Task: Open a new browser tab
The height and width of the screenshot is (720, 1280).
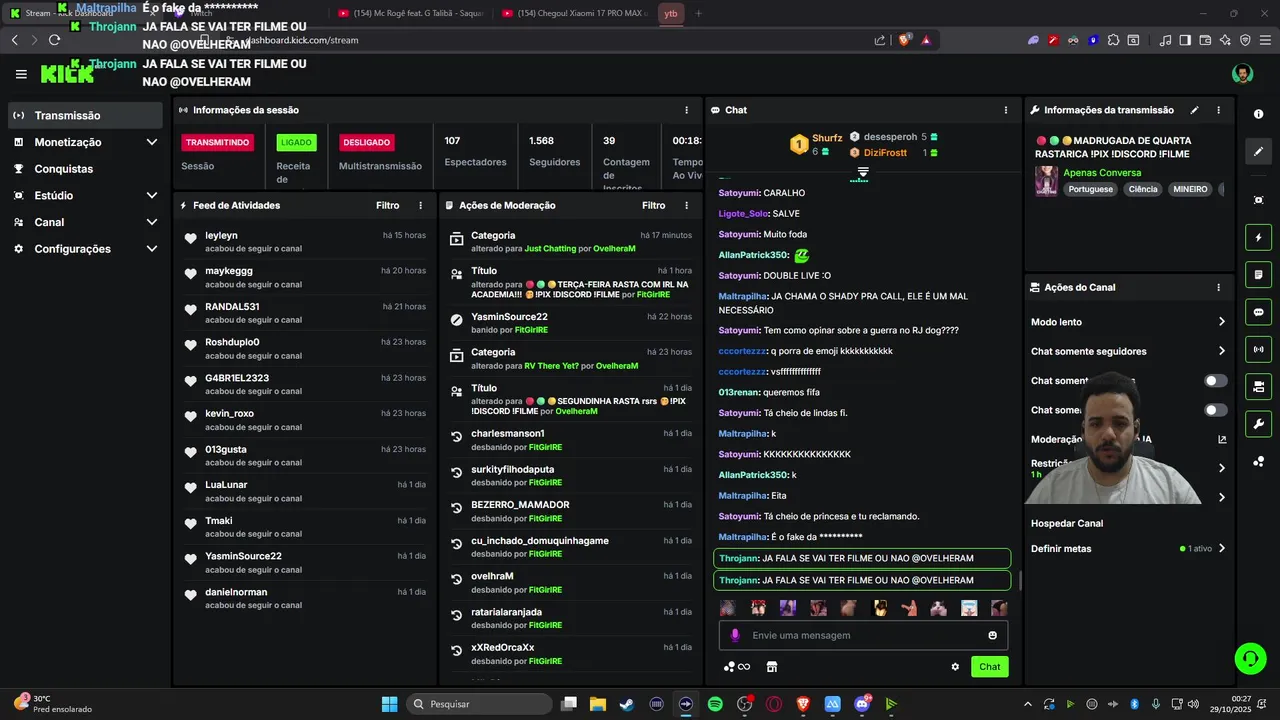Action: click(x=698, y=13)
